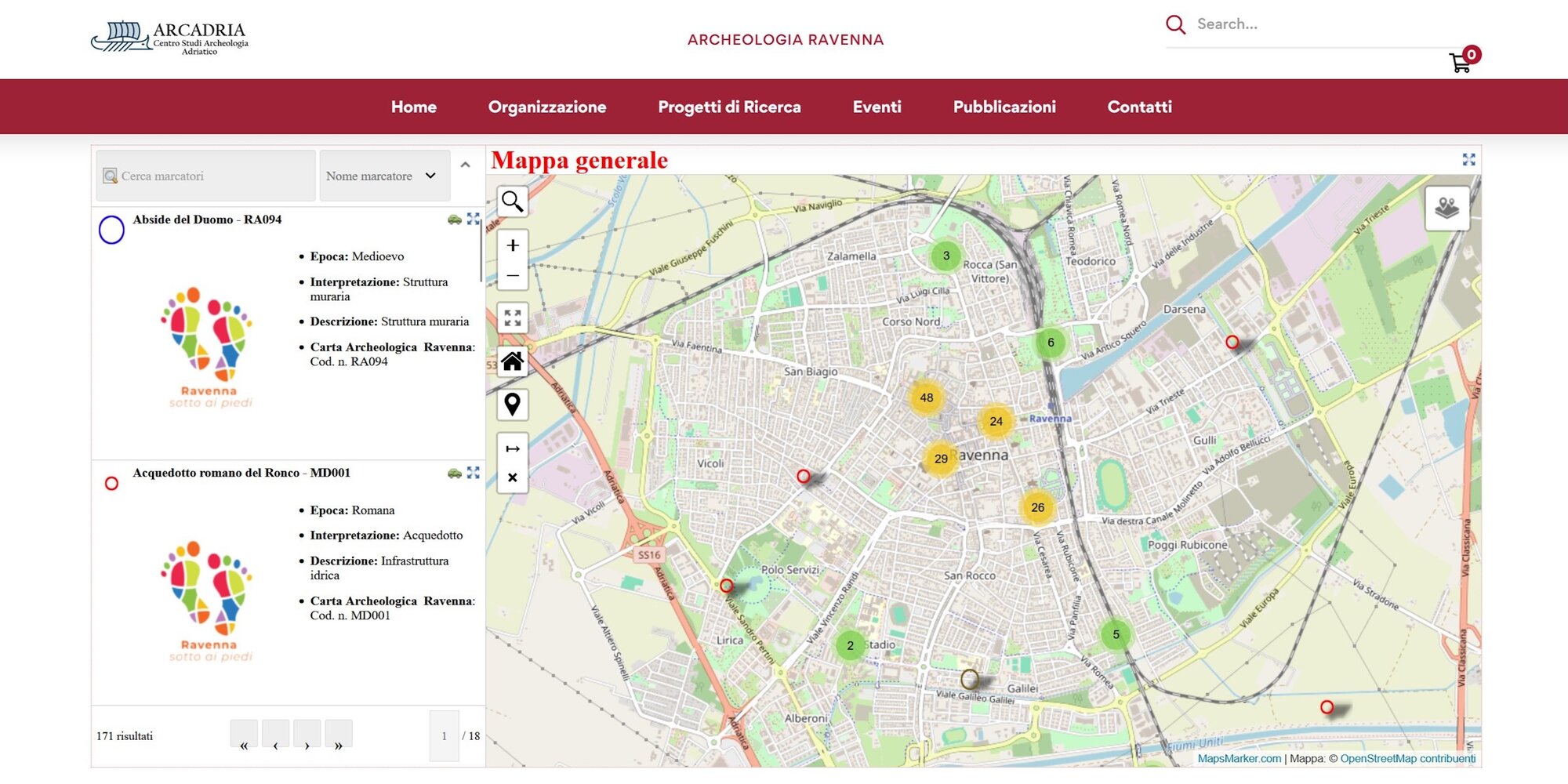Viewport: 1568px width, 784px height.
Task: Collapse the marker search panel chevron
Action: pyautogui.click(x=466, y=165)
